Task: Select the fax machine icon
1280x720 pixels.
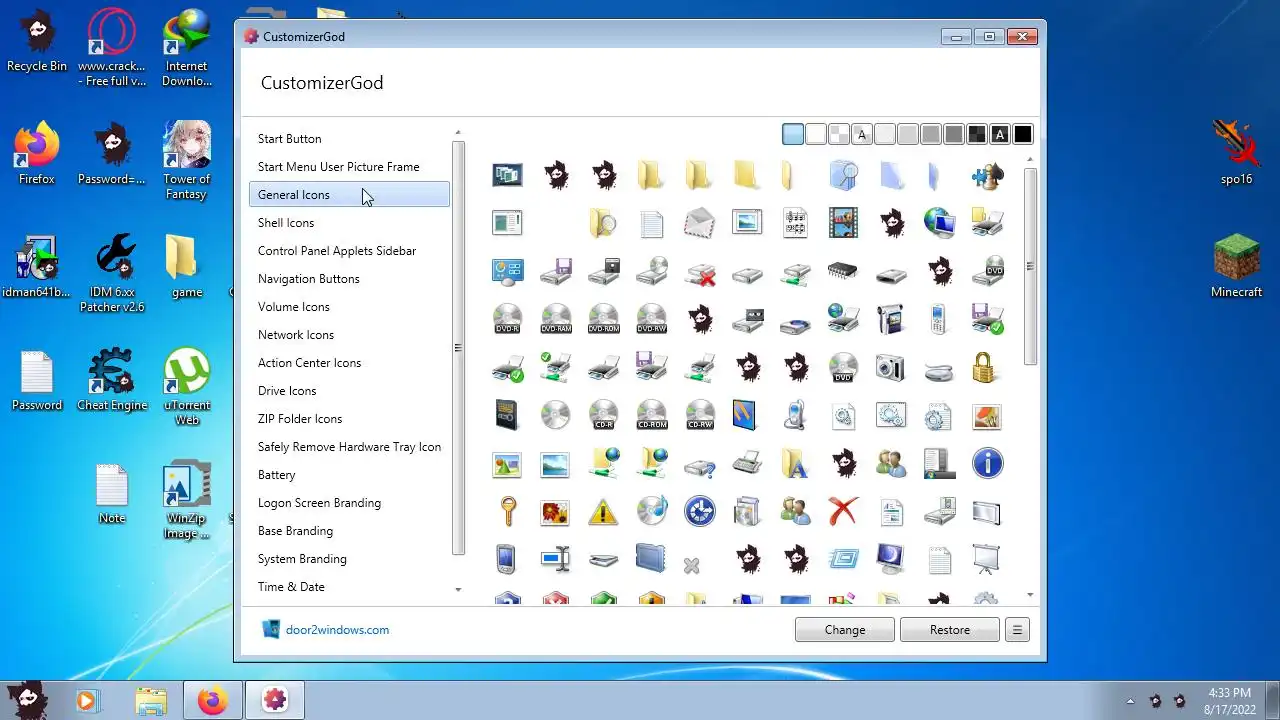Action: (x=747, y=463)
